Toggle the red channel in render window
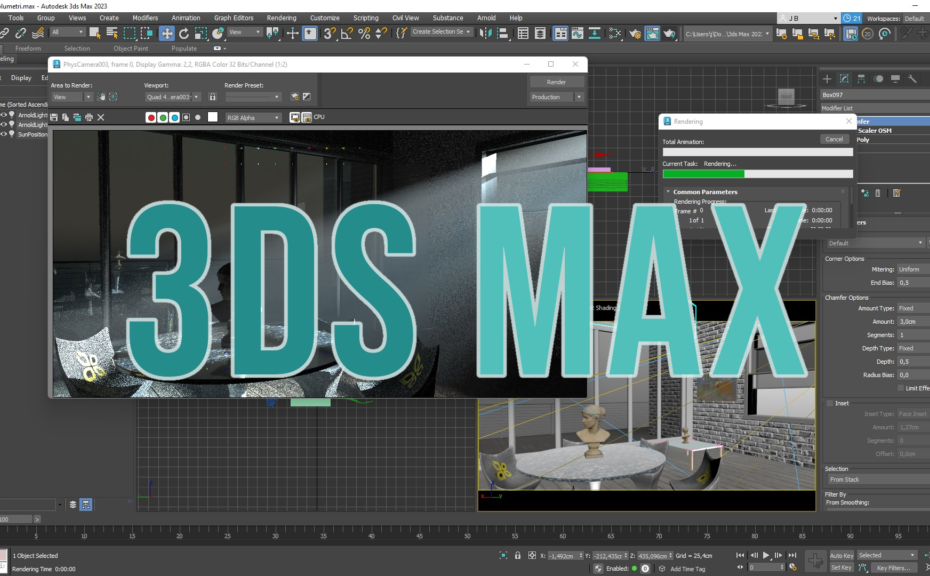930x576 pixels. point(151,117)
